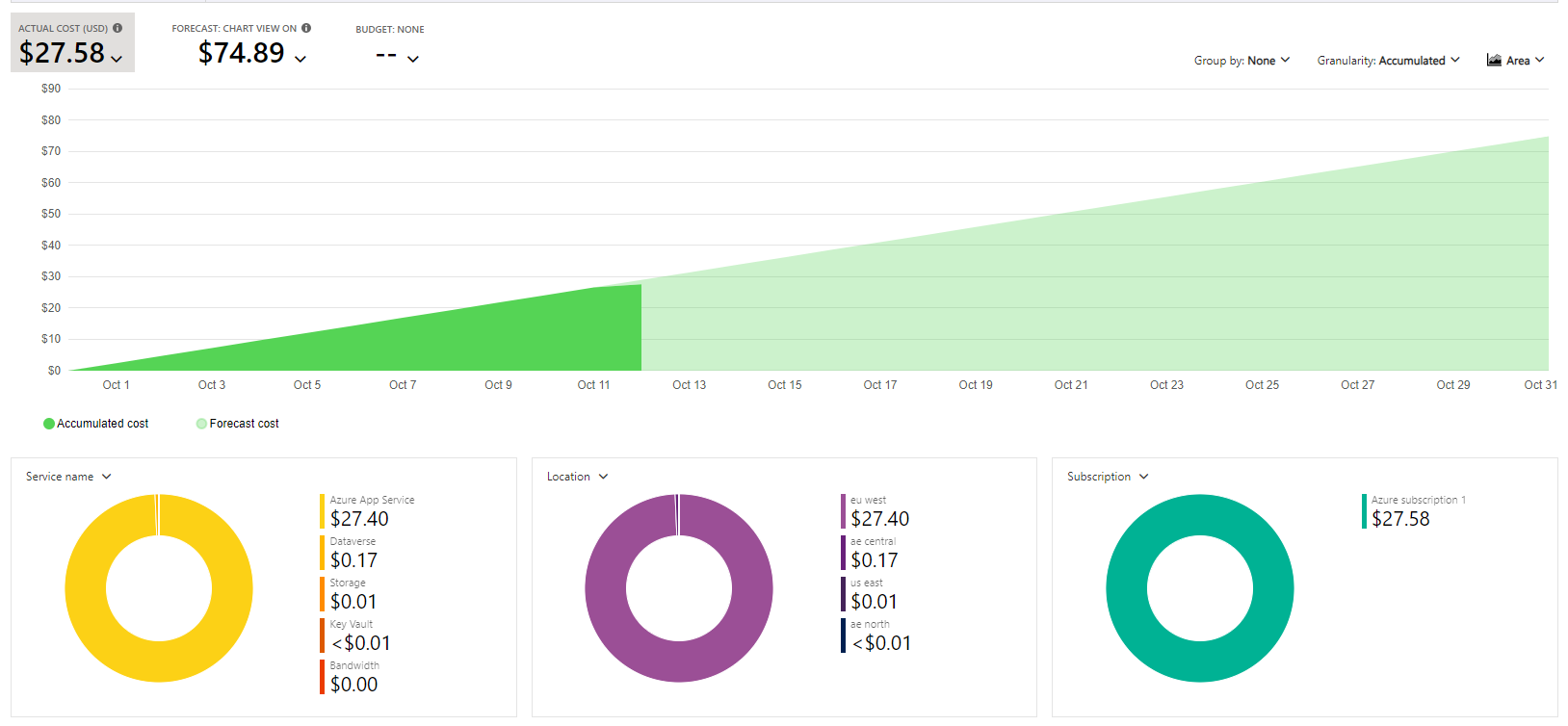Open the Location pivot dropdown
The image size is (1568, 726).
click(x=578, y=477)
